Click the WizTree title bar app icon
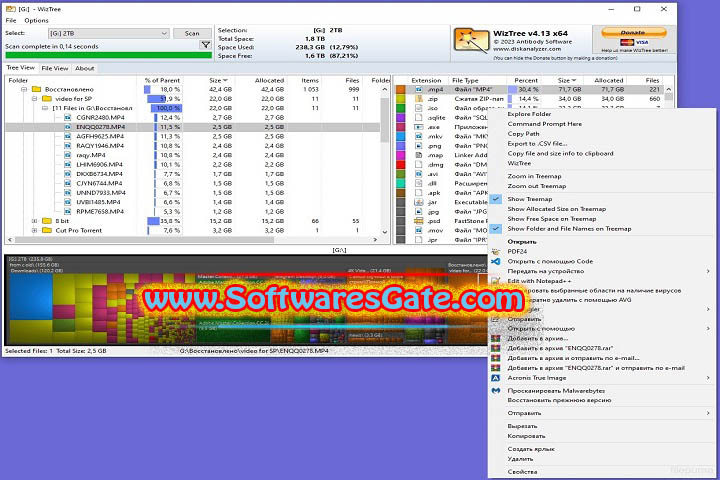 pos(10,9)
